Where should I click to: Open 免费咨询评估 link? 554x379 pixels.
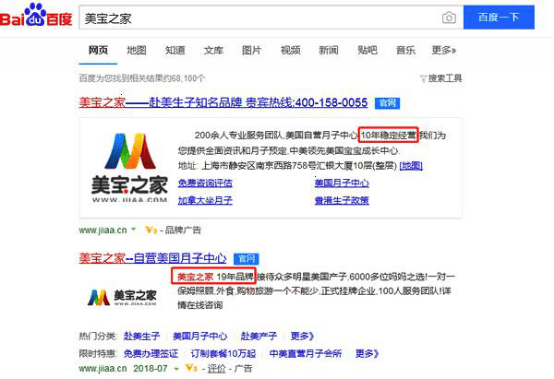(x=205, y=183)
